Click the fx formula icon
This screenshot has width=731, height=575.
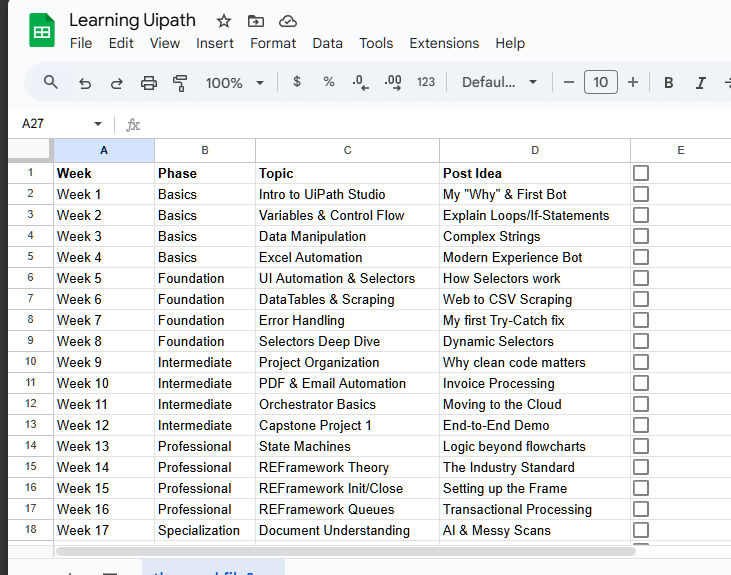point(133,125)
